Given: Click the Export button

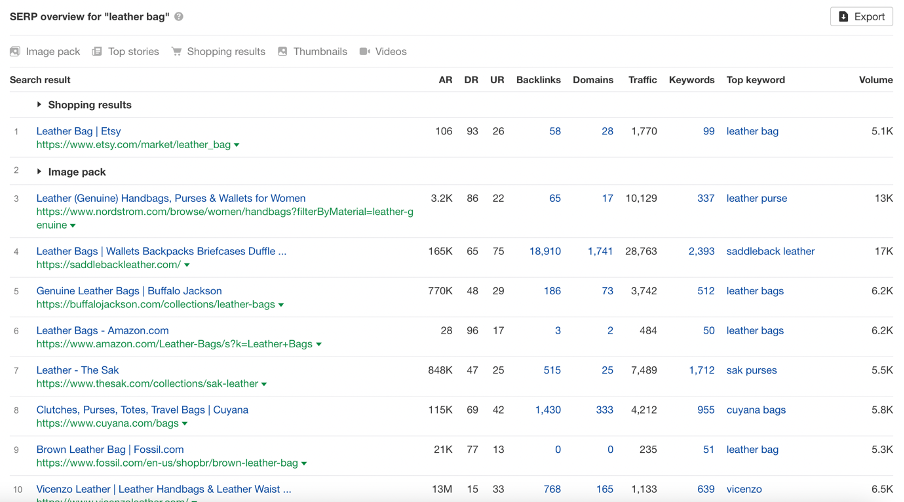Looking at the screenshot, I should click(861, 17).
